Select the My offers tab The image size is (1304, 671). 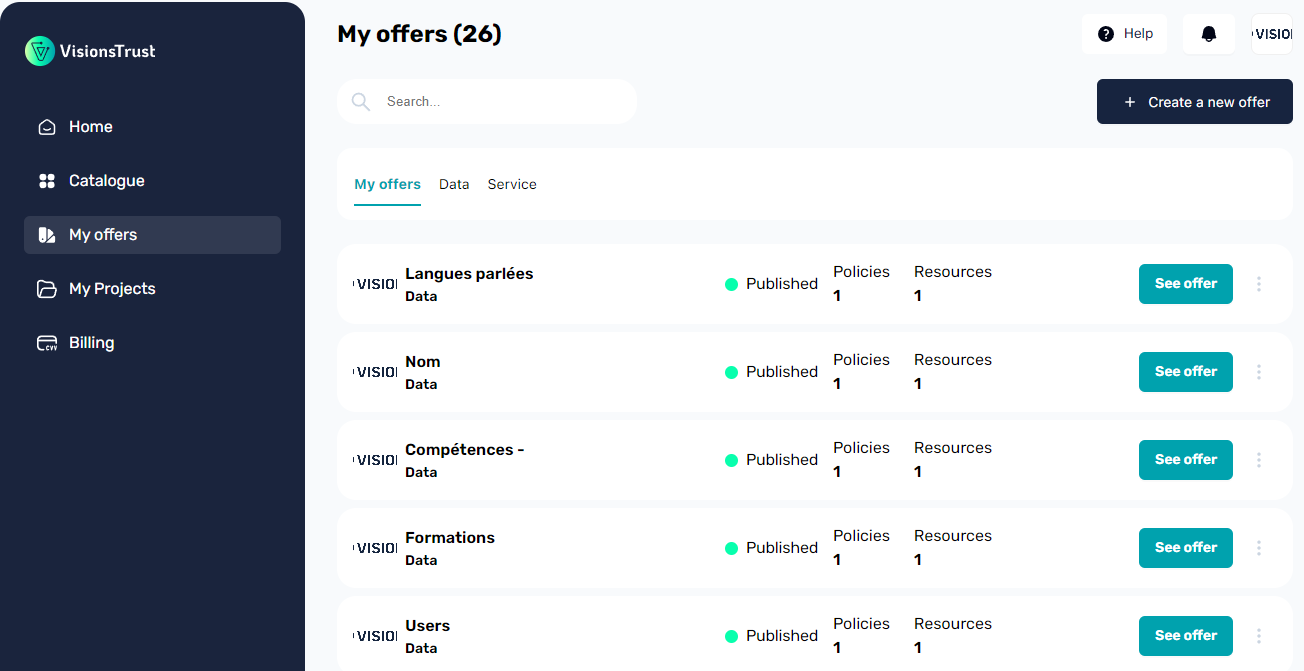click(x=387, y=184)
